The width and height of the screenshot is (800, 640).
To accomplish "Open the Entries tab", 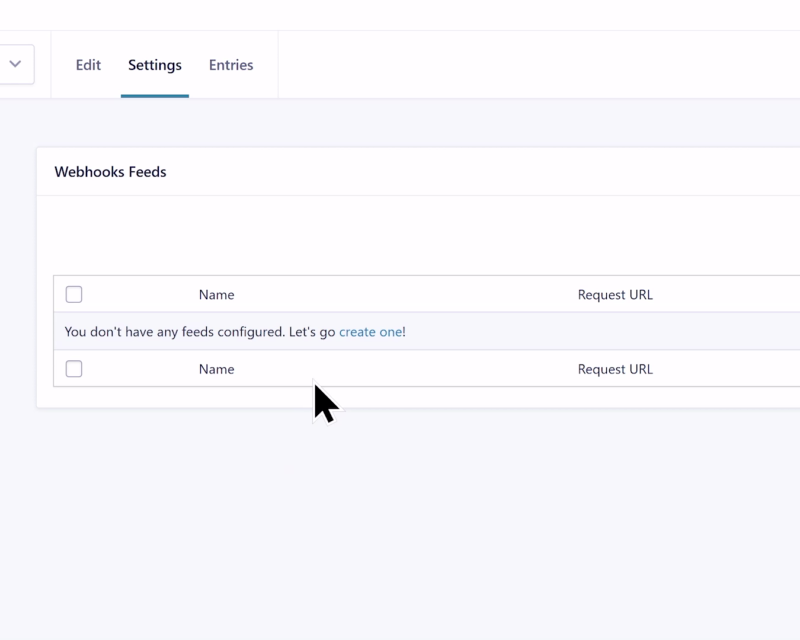I will point(231,65).
